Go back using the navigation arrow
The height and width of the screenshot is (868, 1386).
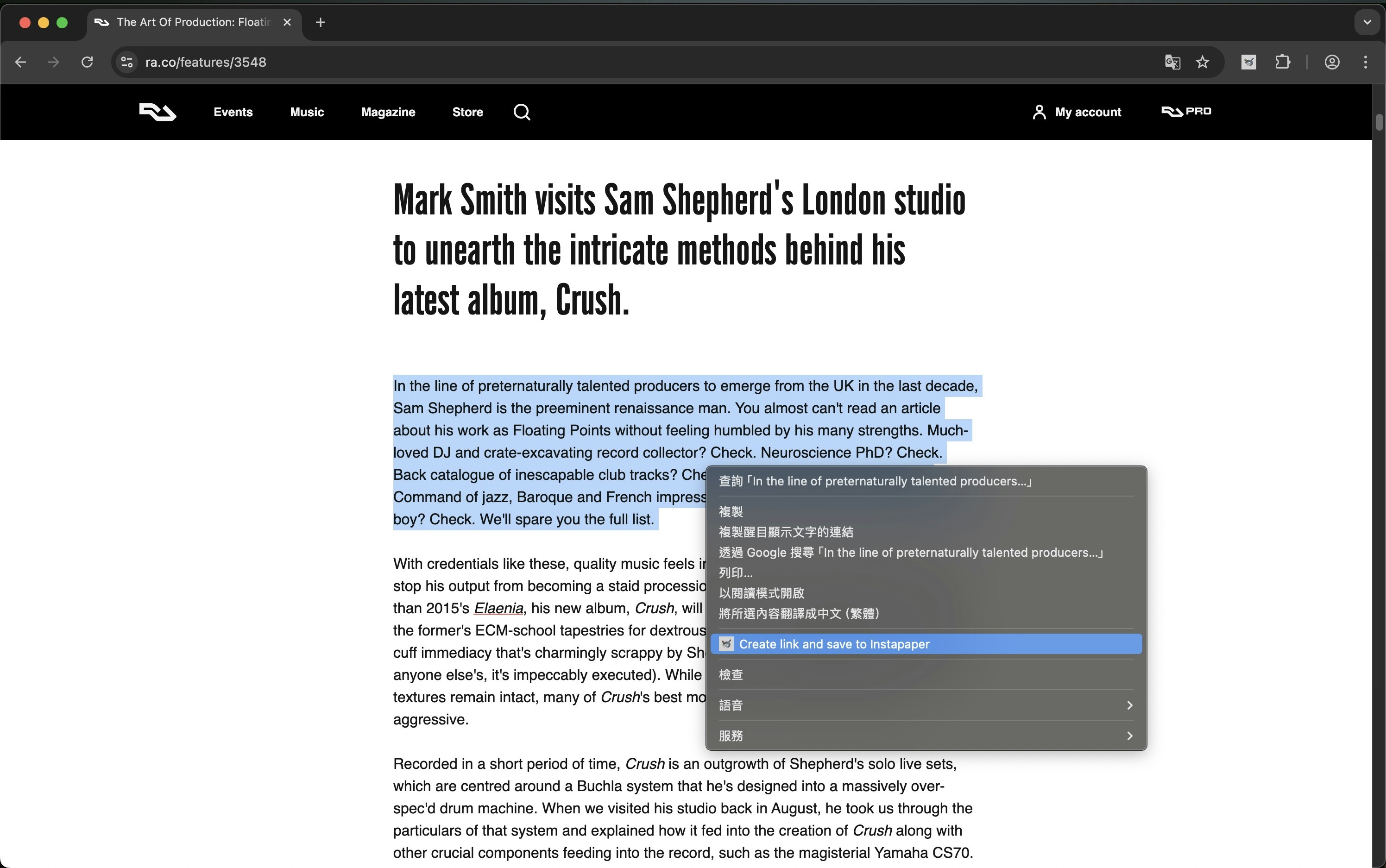click(x=21, y=62)
